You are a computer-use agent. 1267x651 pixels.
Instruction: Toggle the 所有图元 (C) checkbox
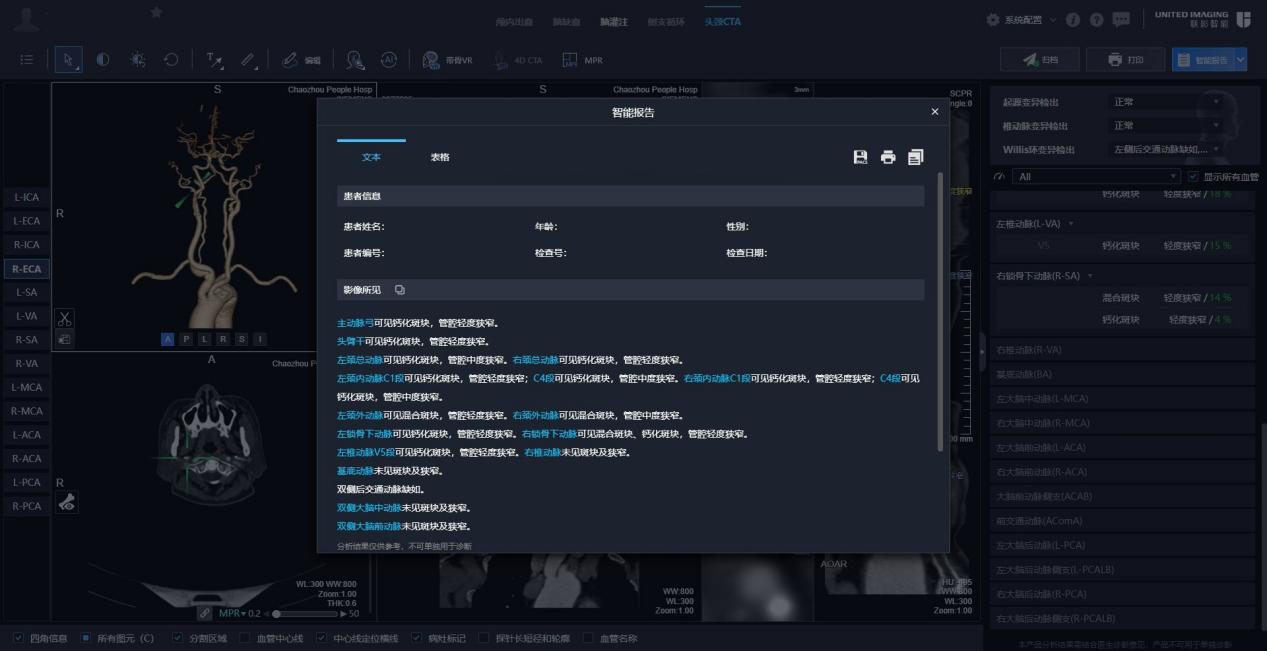click(x=86, y=638)
